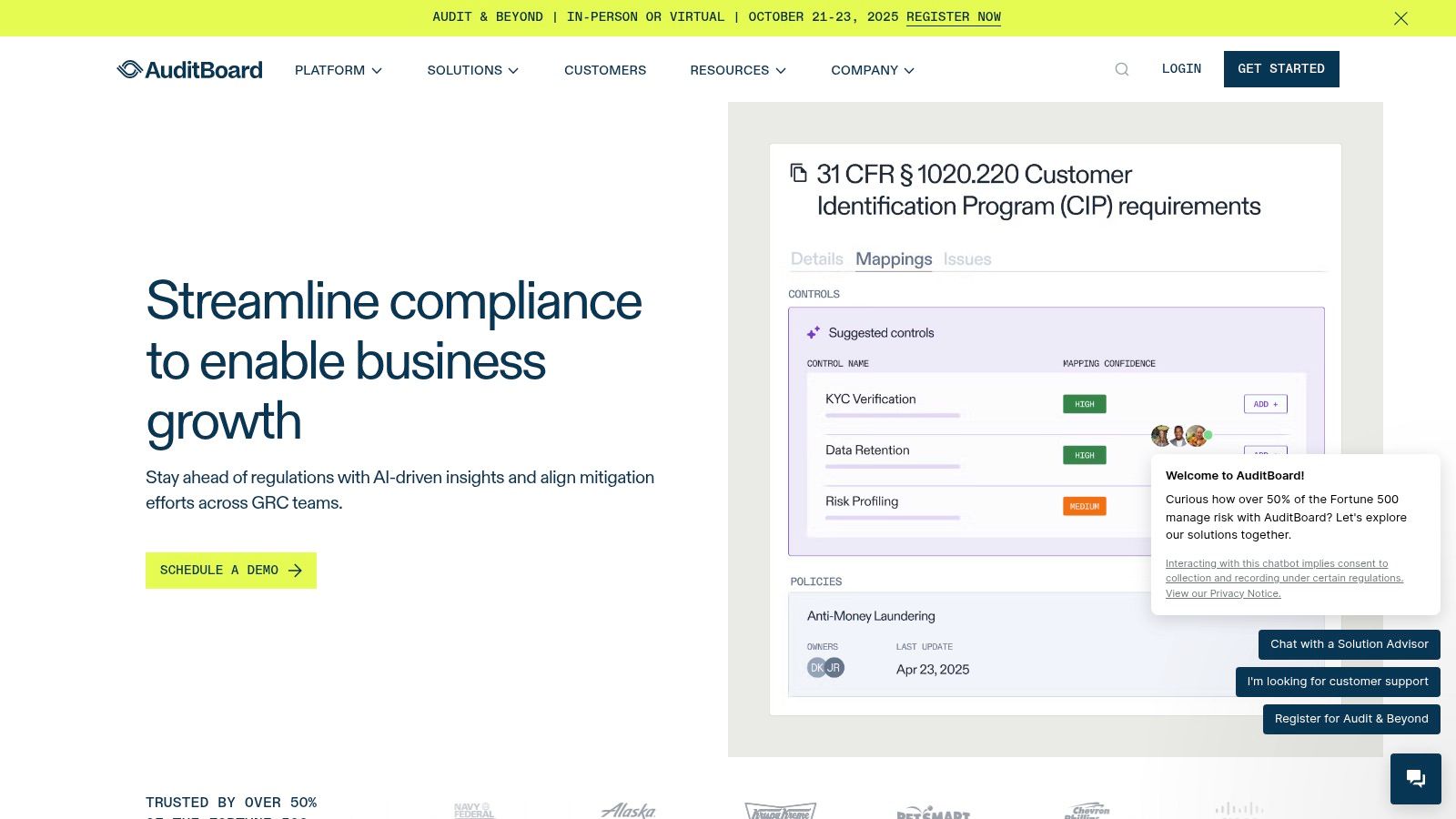Select the Mappings tab

pos(894,259)
